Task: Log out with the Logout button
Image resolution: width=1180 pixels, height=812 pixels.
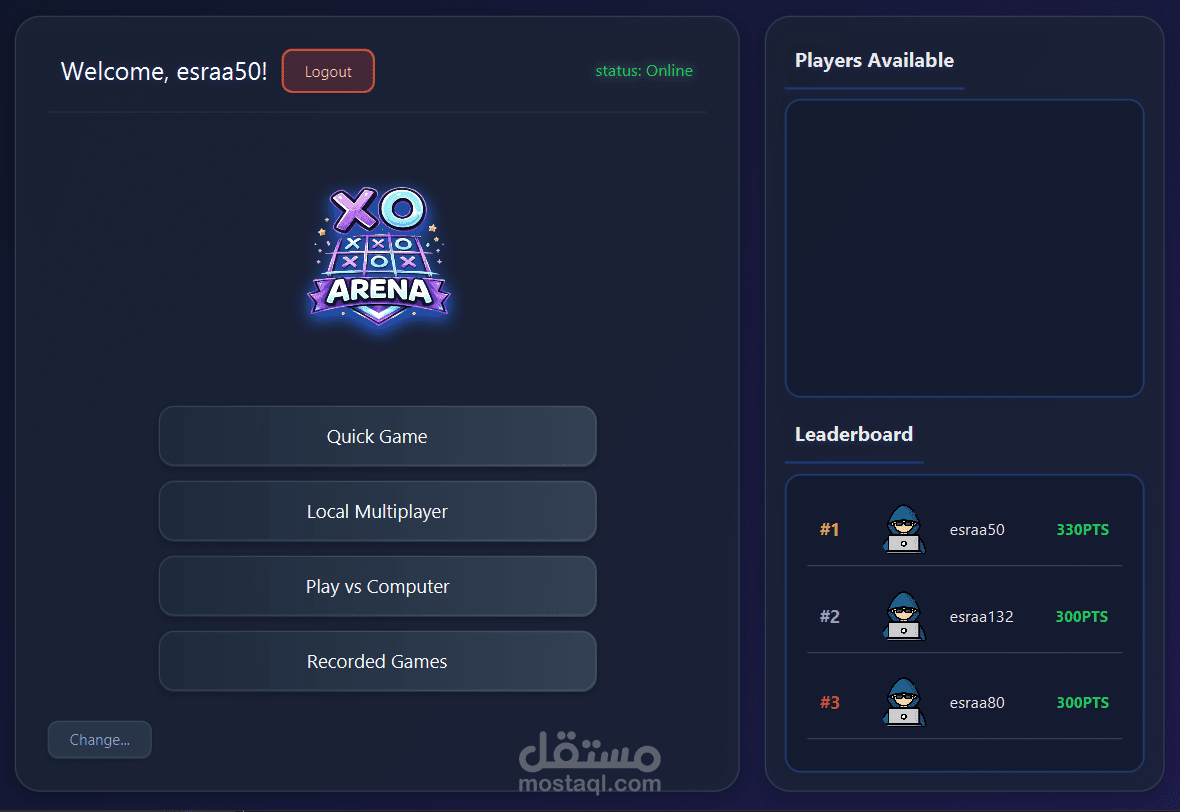Action: 328,71
